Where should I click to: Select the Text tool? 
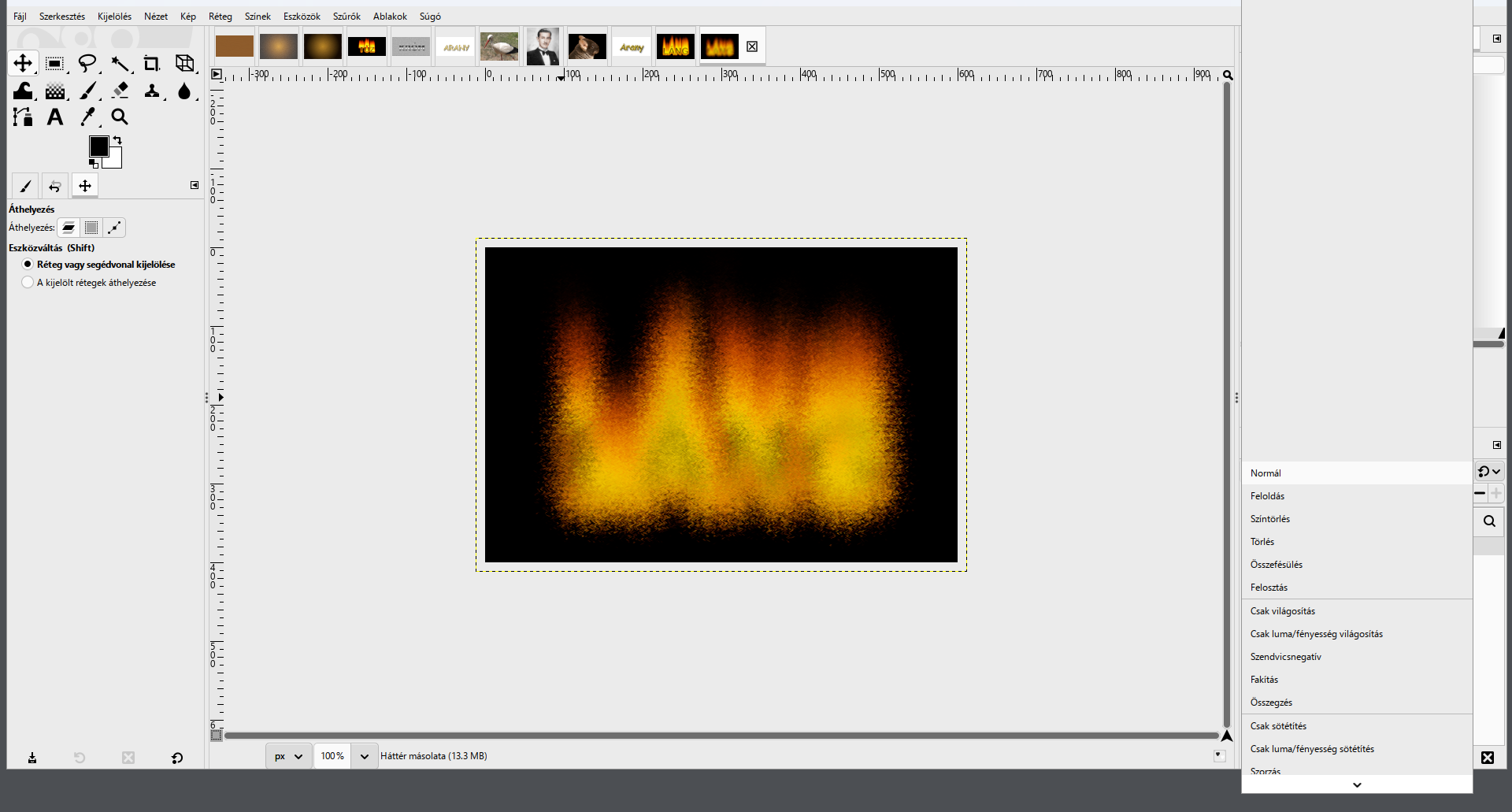(54, 117)
